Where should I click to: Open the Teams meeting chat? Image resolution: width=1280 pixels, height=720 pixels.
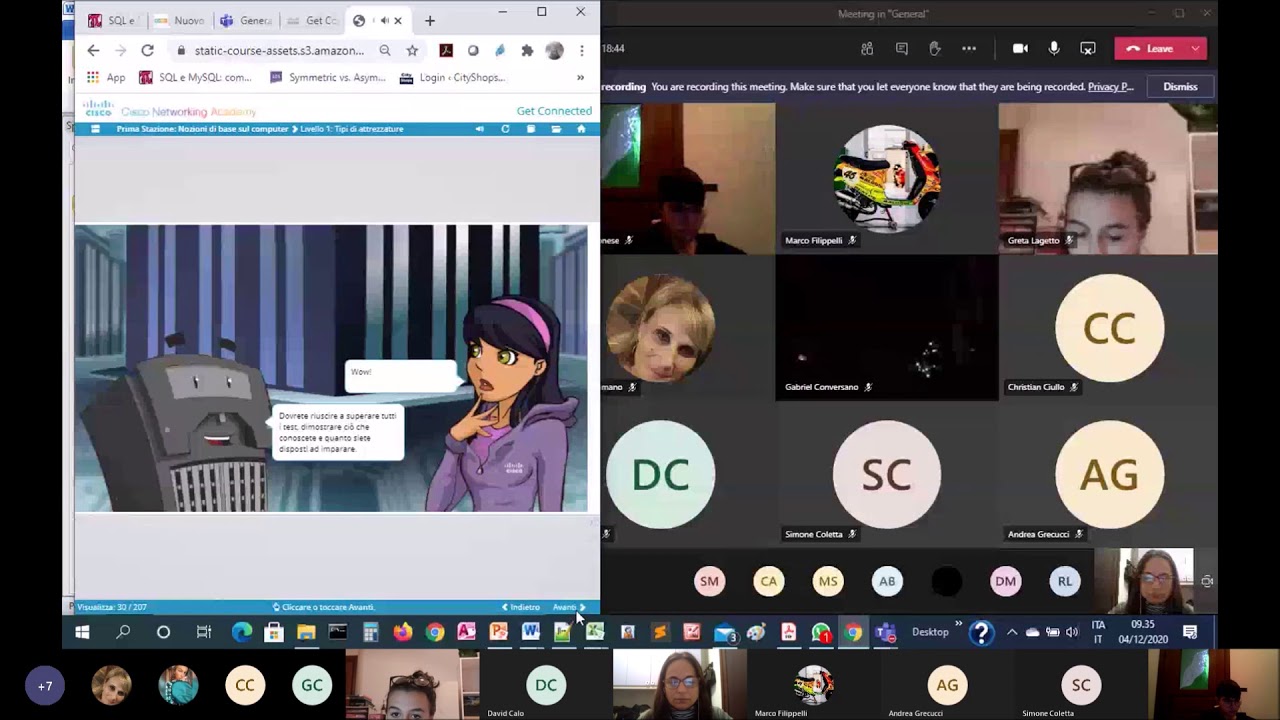[901, 48]
